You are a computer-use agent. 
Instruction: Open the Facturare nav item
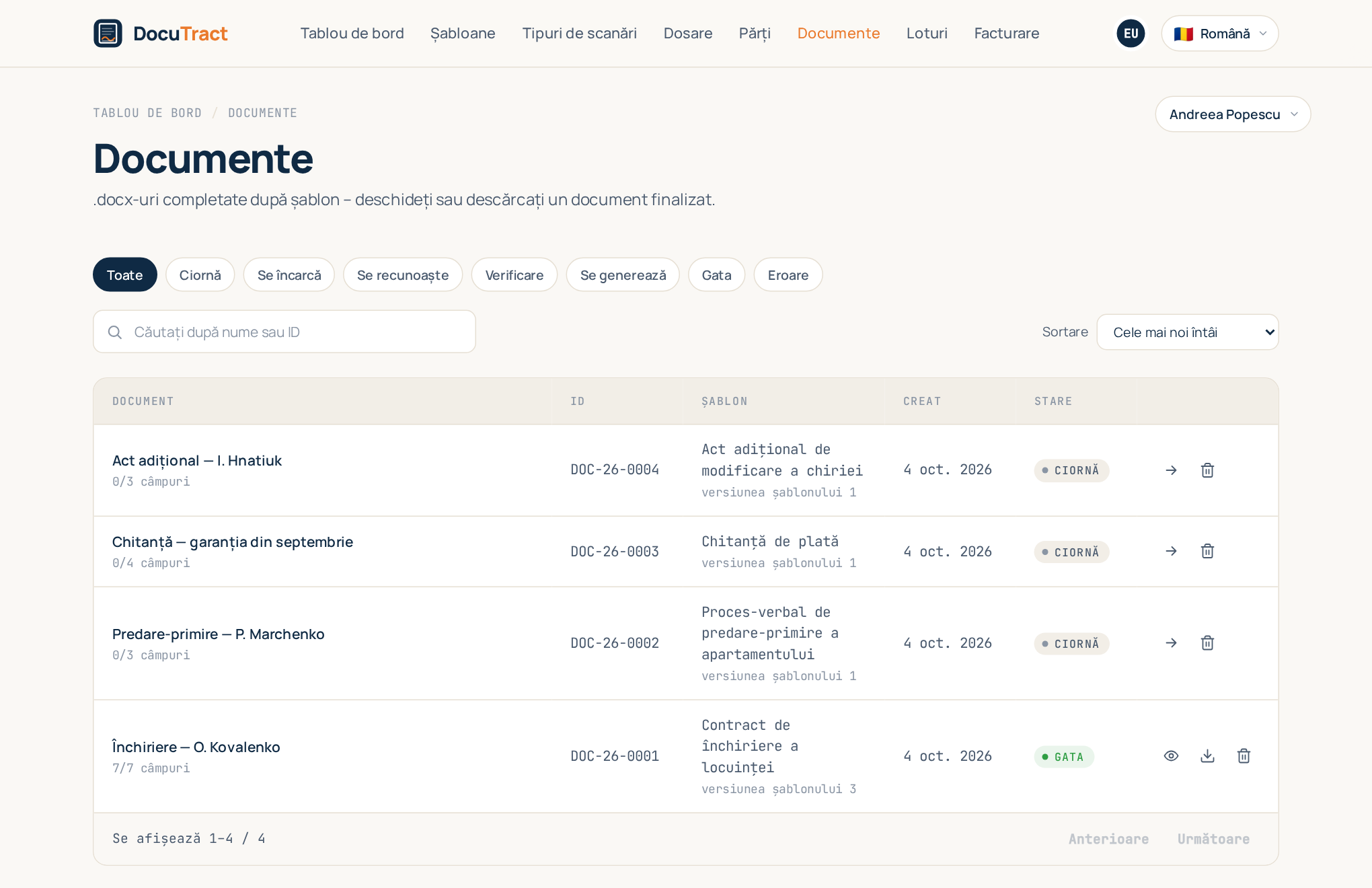[x=1006, y=34]
